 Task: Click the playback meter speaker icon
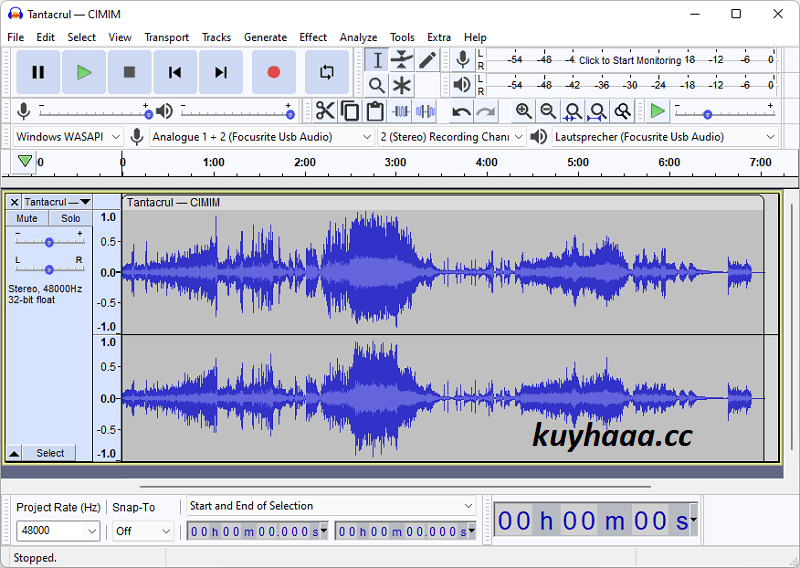pos(462,85)
